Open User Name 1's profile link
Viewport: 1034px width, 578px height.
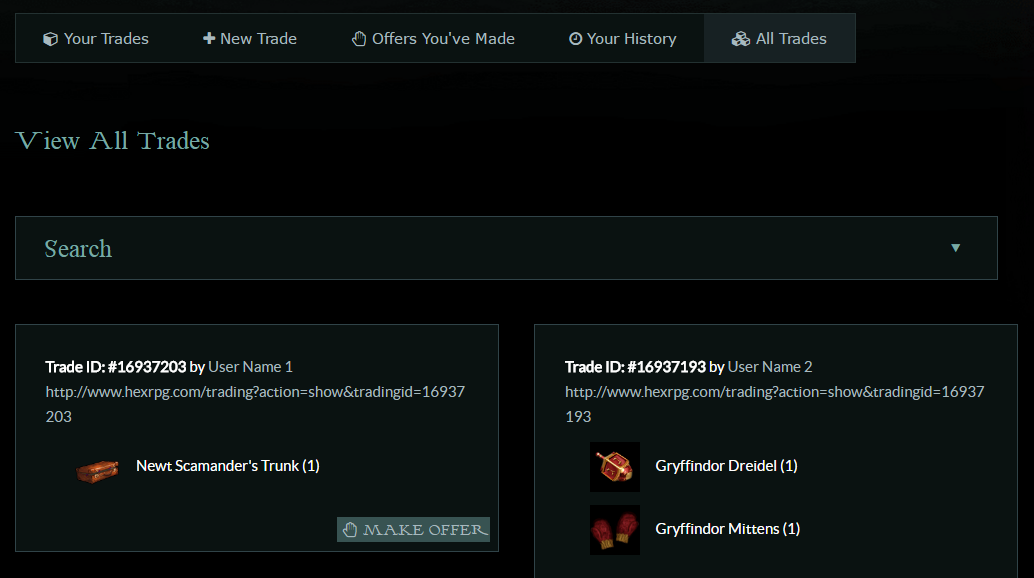click(x=251, y=366)
